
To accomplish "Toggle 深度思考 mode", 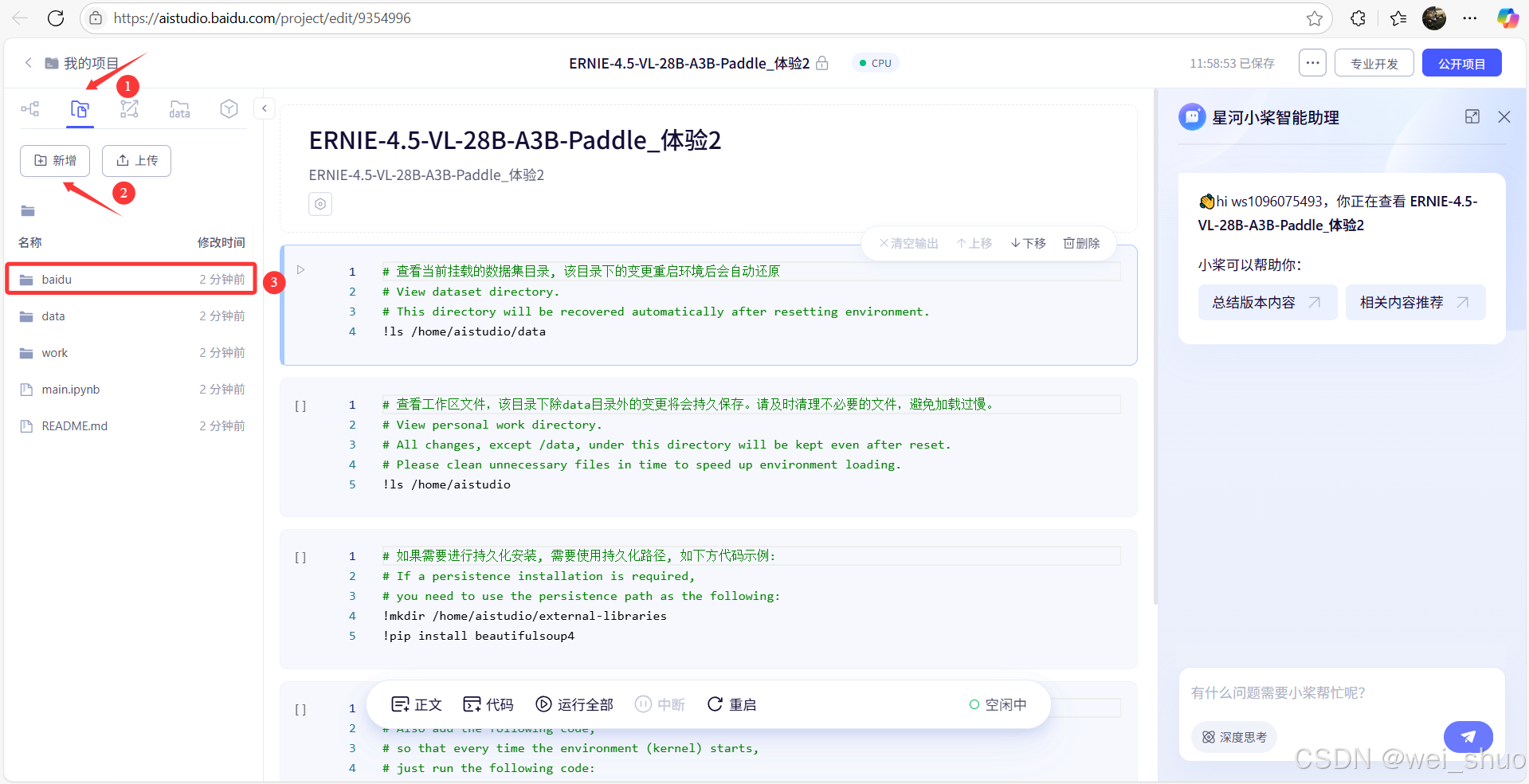I will coord(1234,737).
